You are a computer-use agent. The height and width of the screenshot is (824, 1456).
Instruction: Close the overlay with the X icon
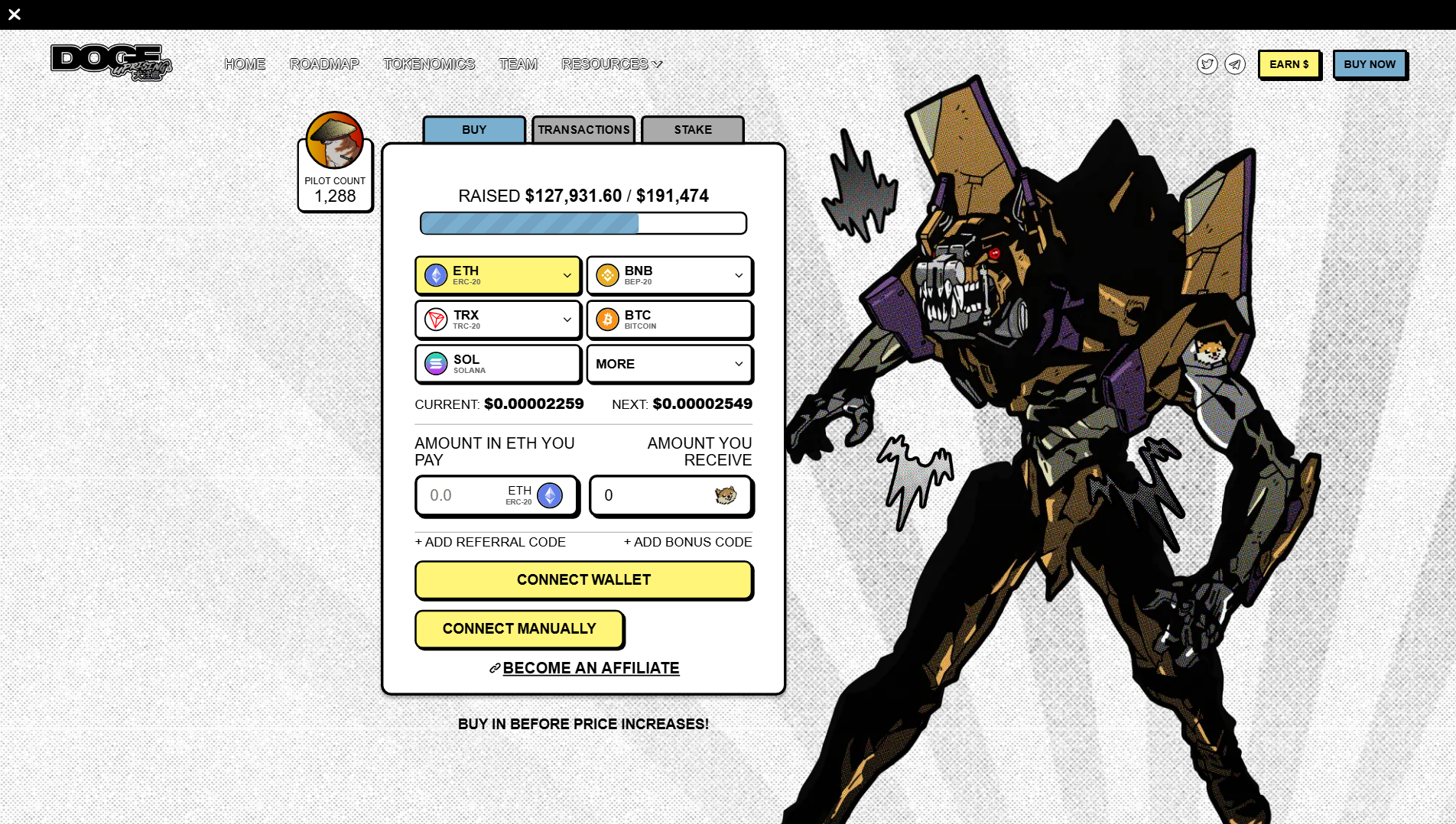(15, 15)
